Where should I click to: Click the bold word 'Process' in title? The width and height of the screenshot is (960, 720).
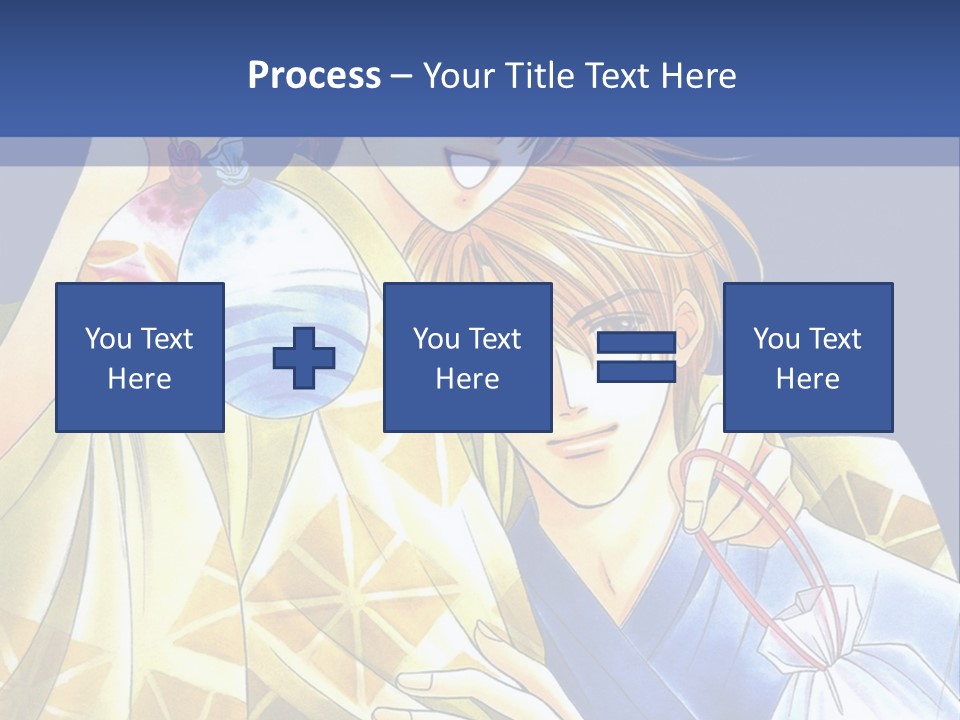click(x=314, y=75)
